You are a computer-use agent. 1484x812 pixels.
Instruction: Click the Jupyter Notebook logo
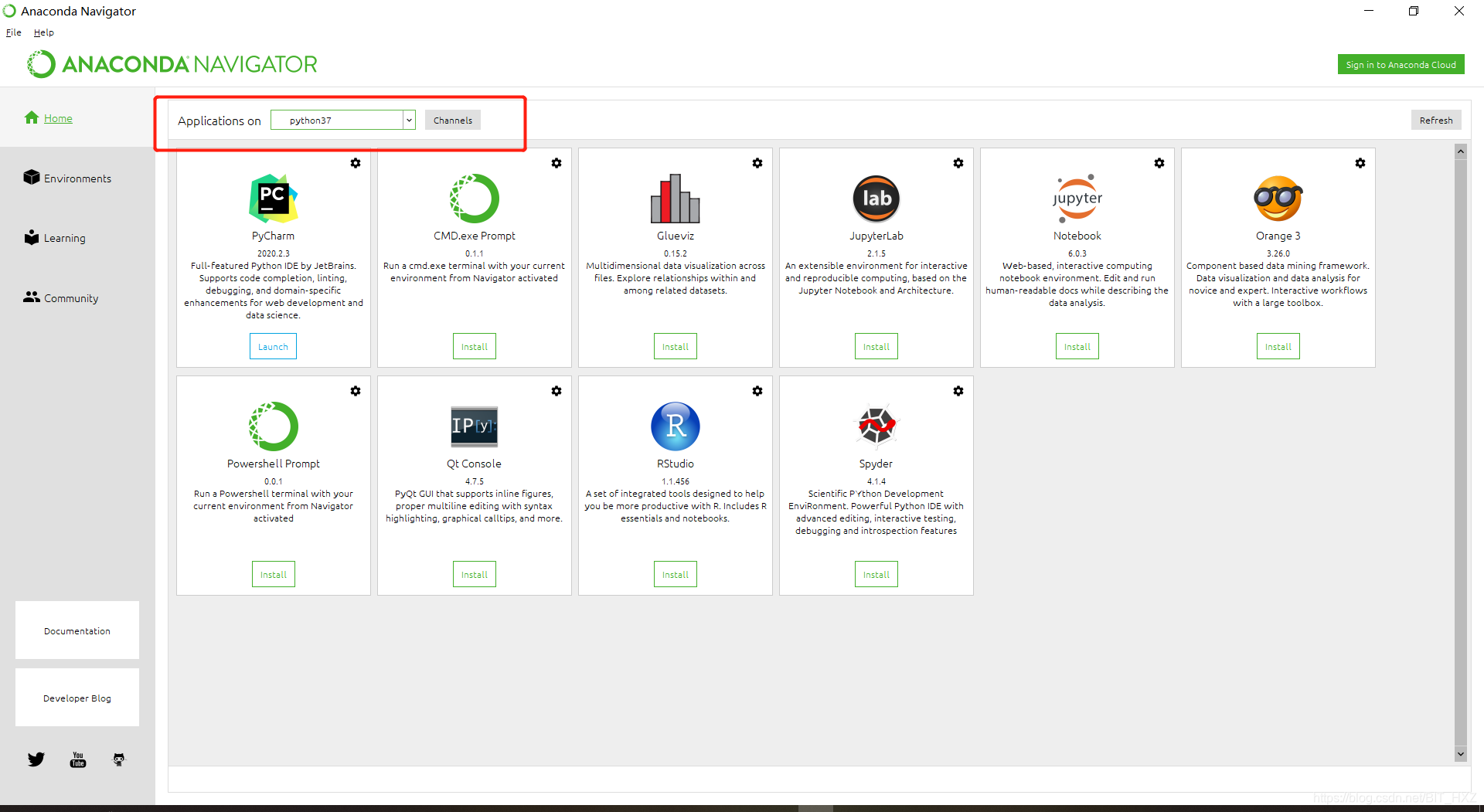click(x=1077, y=199)
